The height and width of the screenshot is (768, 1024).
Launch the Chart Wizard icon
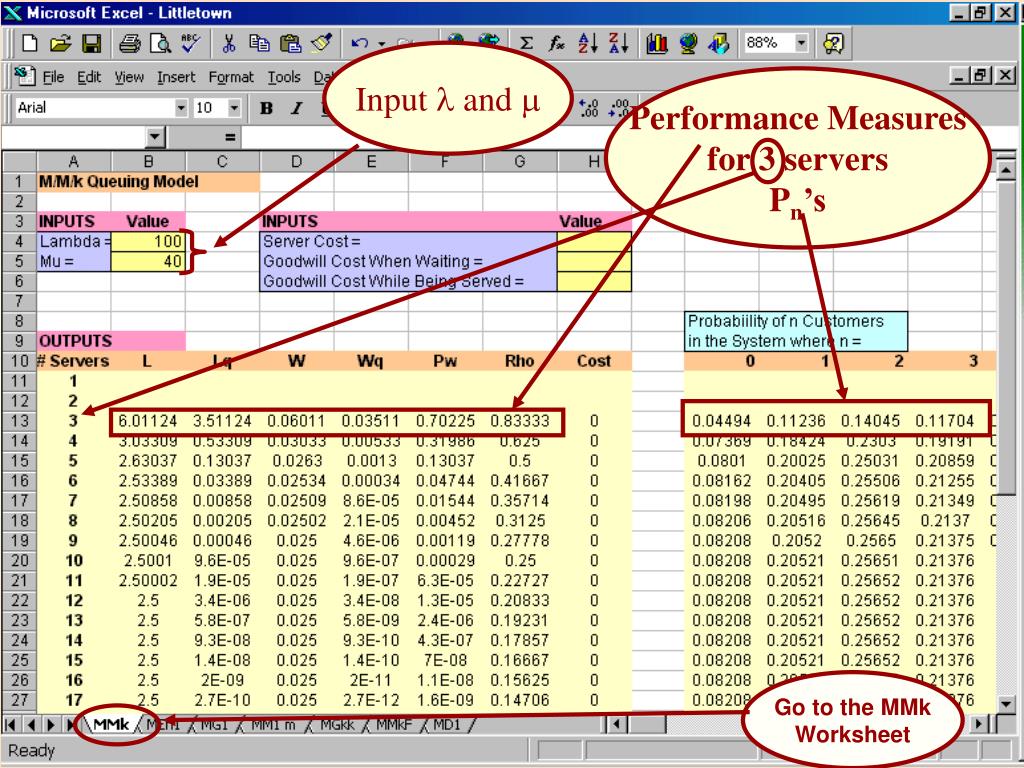point(656,44)
